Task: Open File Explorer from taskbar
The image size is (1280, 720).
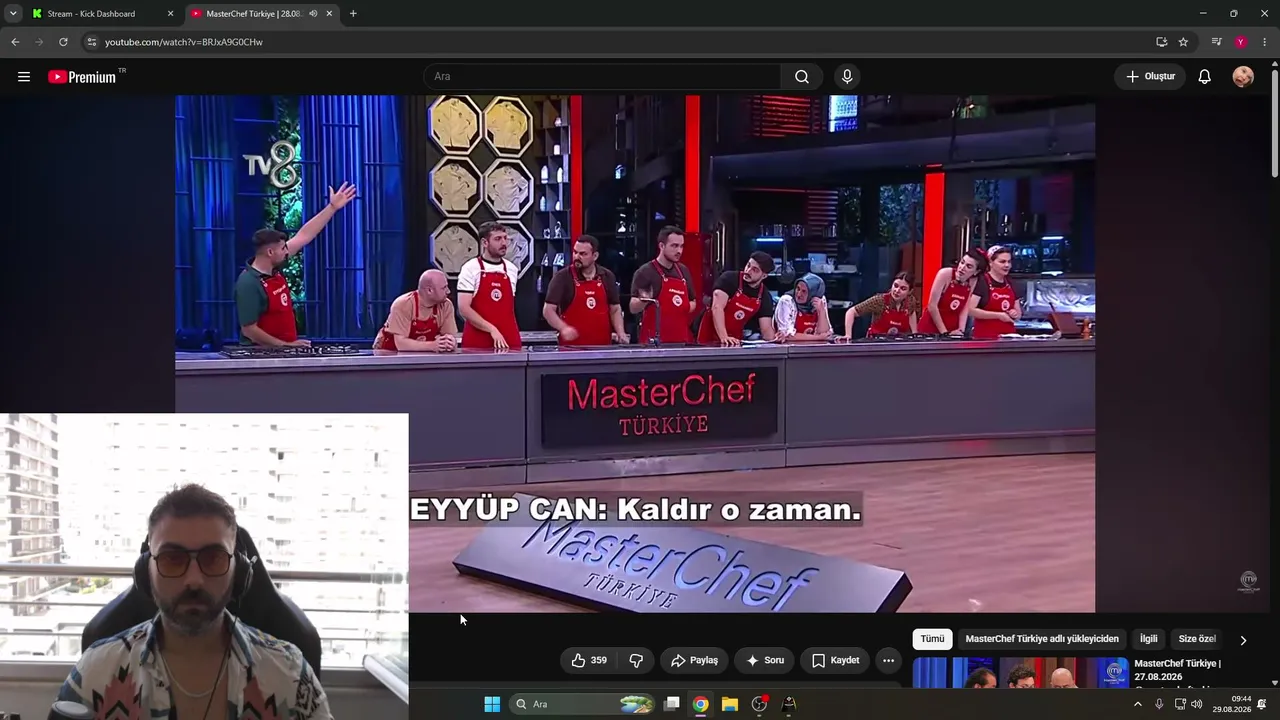Action: click(730, 704)
